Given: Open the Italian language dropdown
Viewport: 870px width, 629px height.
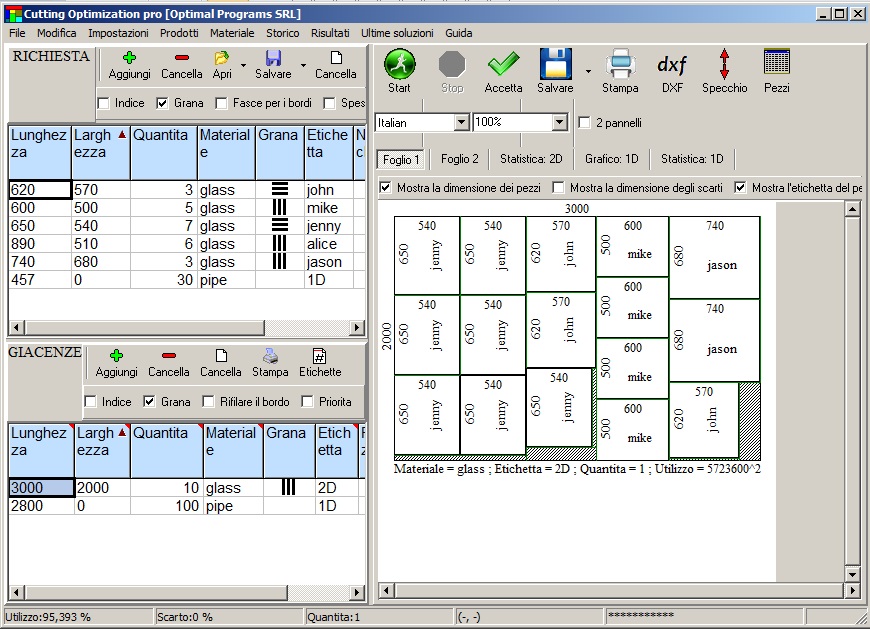Looking at the screenshot, I should pos(461,122).
